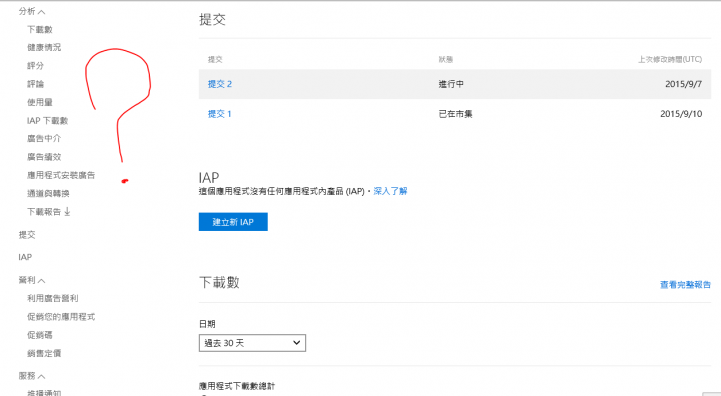Open 推播通知 in the sidebar
The height and width of the screenshot is (396, 721).
pos(44,393)
